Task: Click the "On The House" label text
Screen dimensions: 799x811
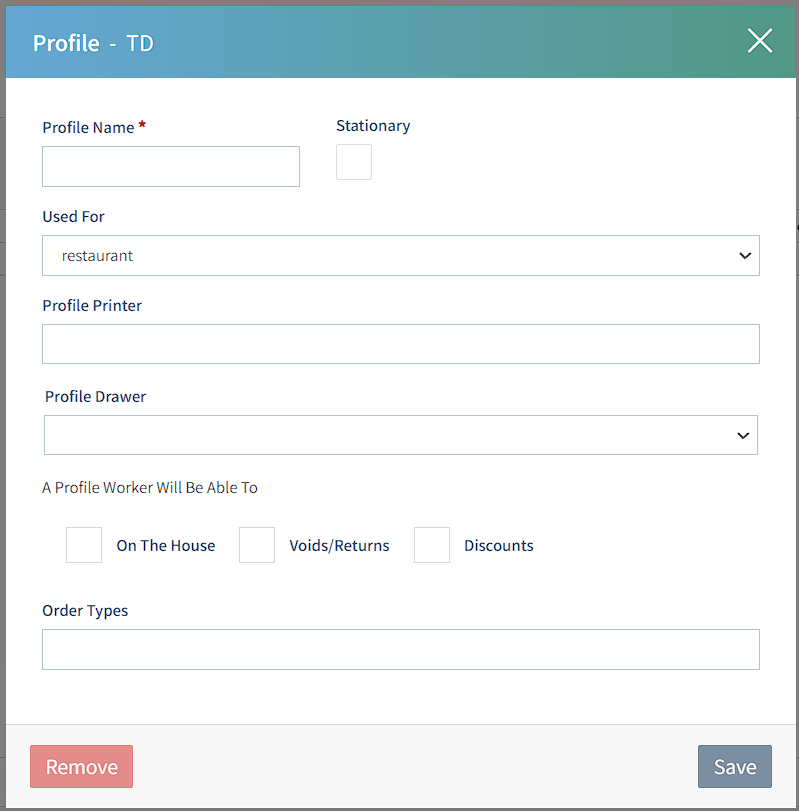Action: [x=166, y=546]
